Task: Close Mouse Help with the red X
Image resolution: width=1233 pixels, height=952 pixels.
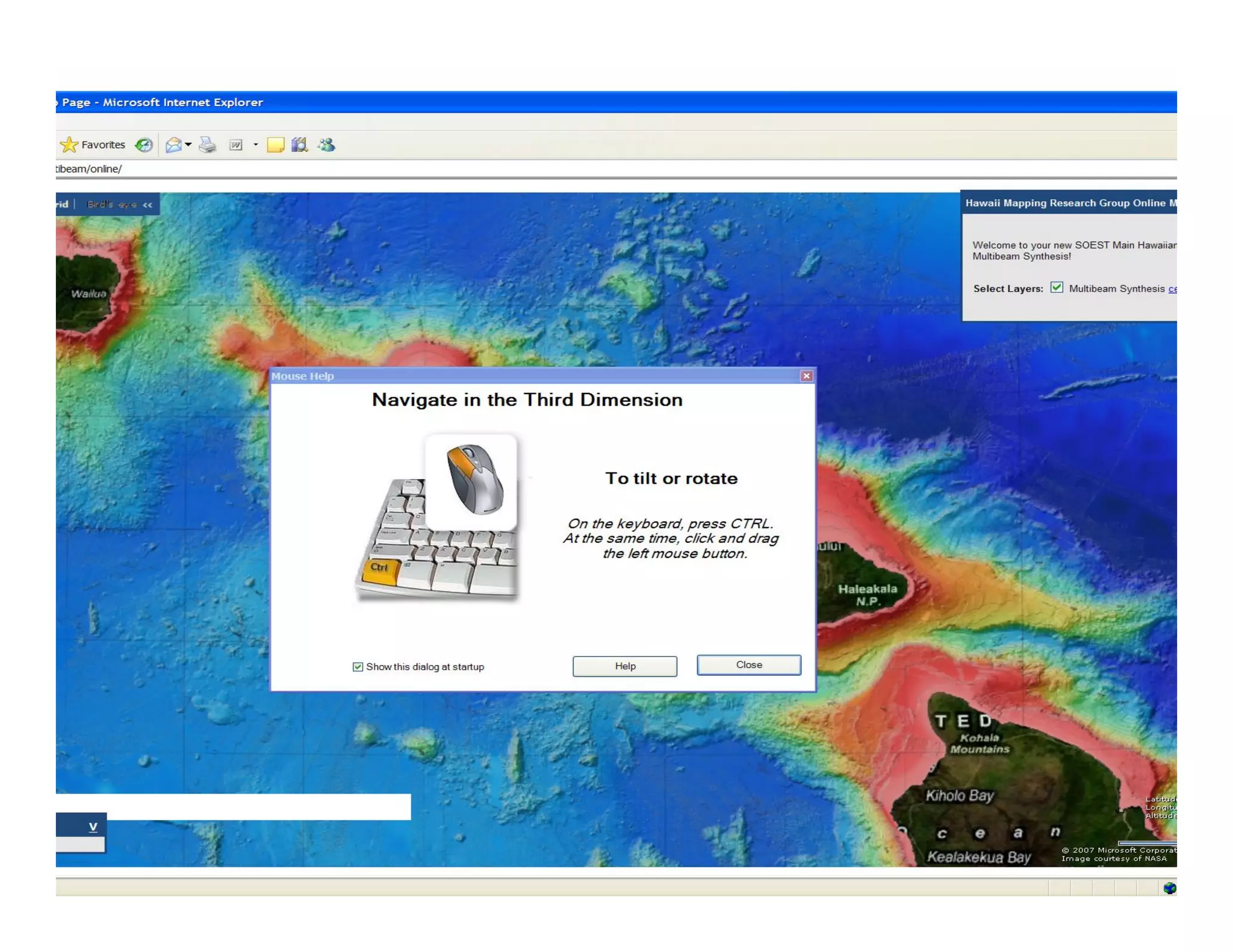Action: click(x=806, y=376)
